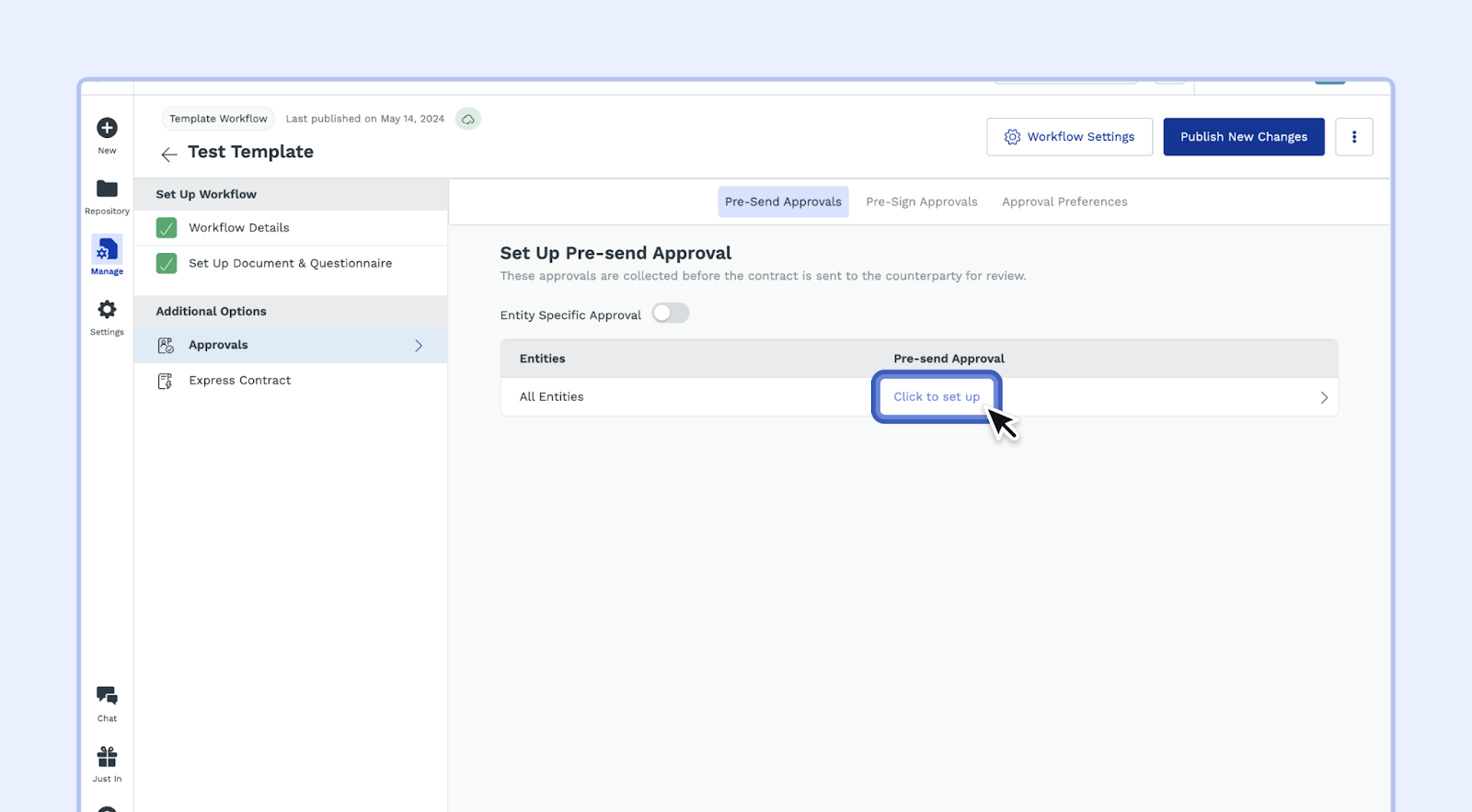Viewport: 1472px width, 812px height.
Task: Click the Workflow Details green checkbox
Action: point(167,228)
